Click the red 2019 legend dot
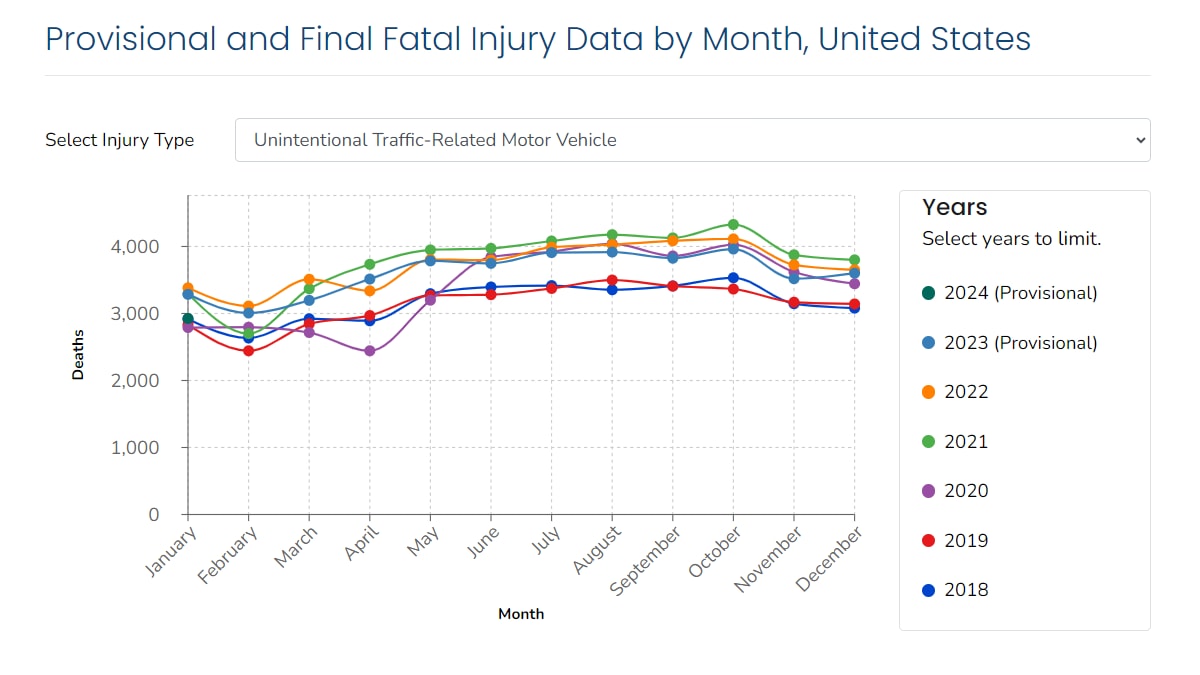 point(926,540)
